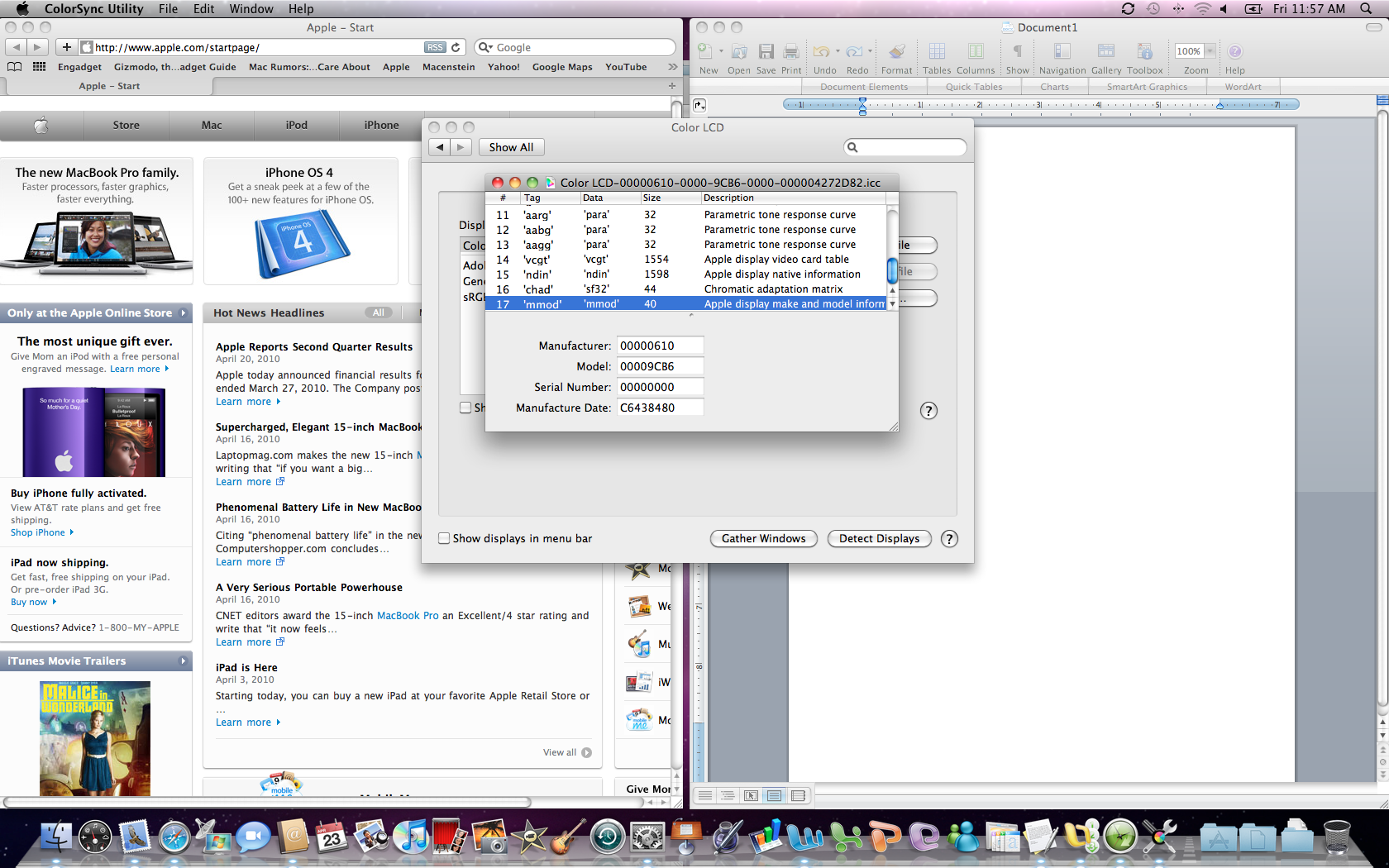Screen dimensions: 1389x868
Task: Open System Preferences from the Dock
Action: tap(647, 837)
